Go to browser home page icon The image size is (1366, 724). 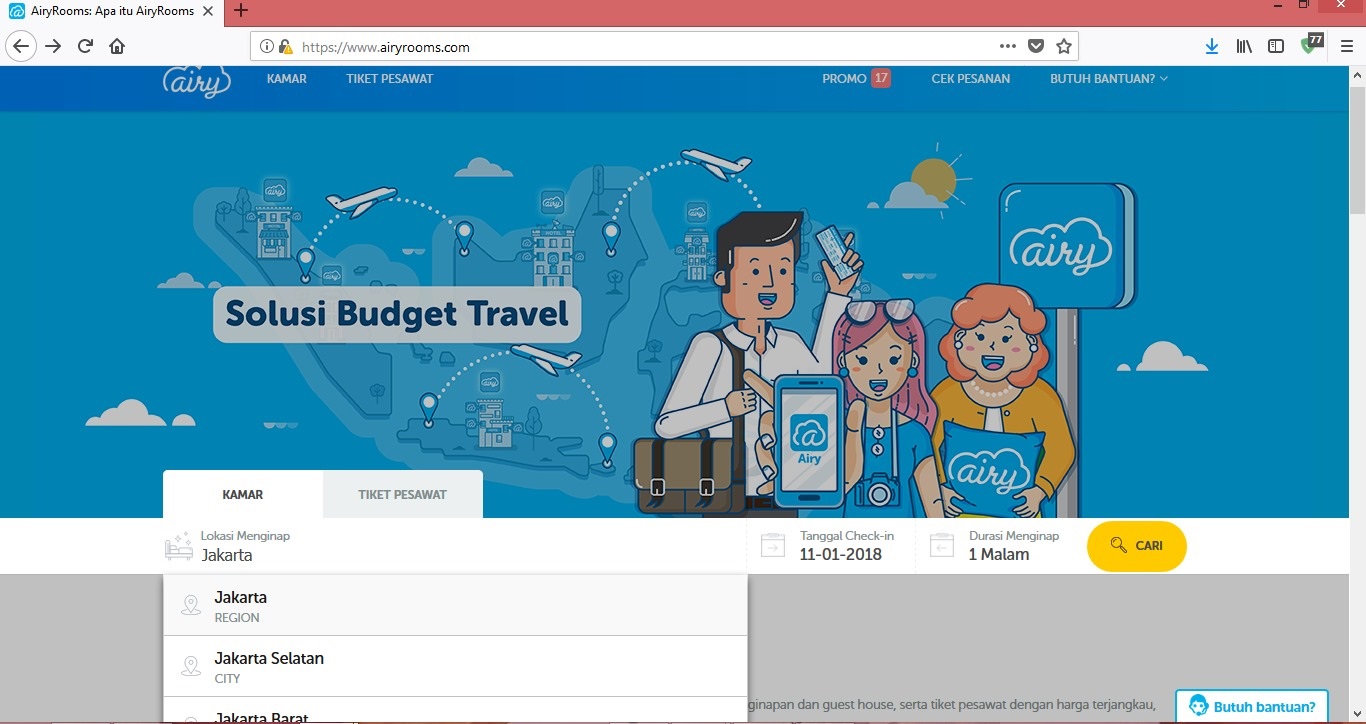(x=117, y=46)
